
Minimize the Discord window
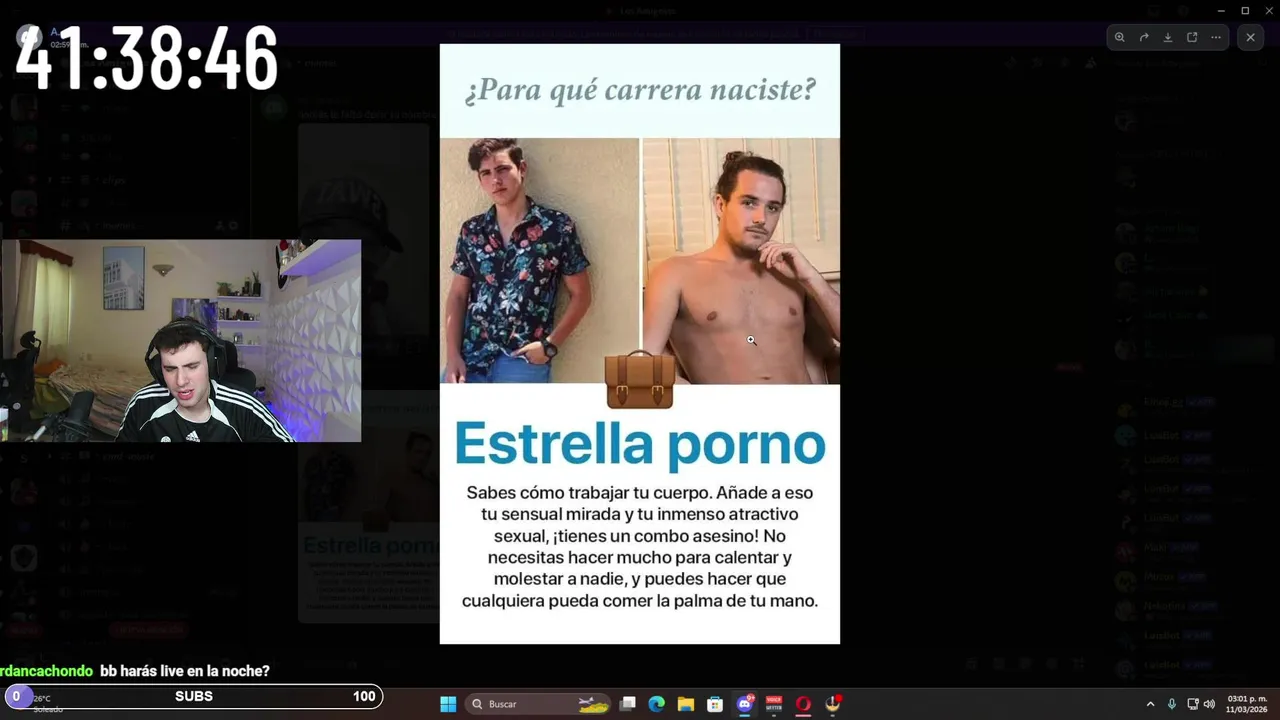click(1221, 10)
